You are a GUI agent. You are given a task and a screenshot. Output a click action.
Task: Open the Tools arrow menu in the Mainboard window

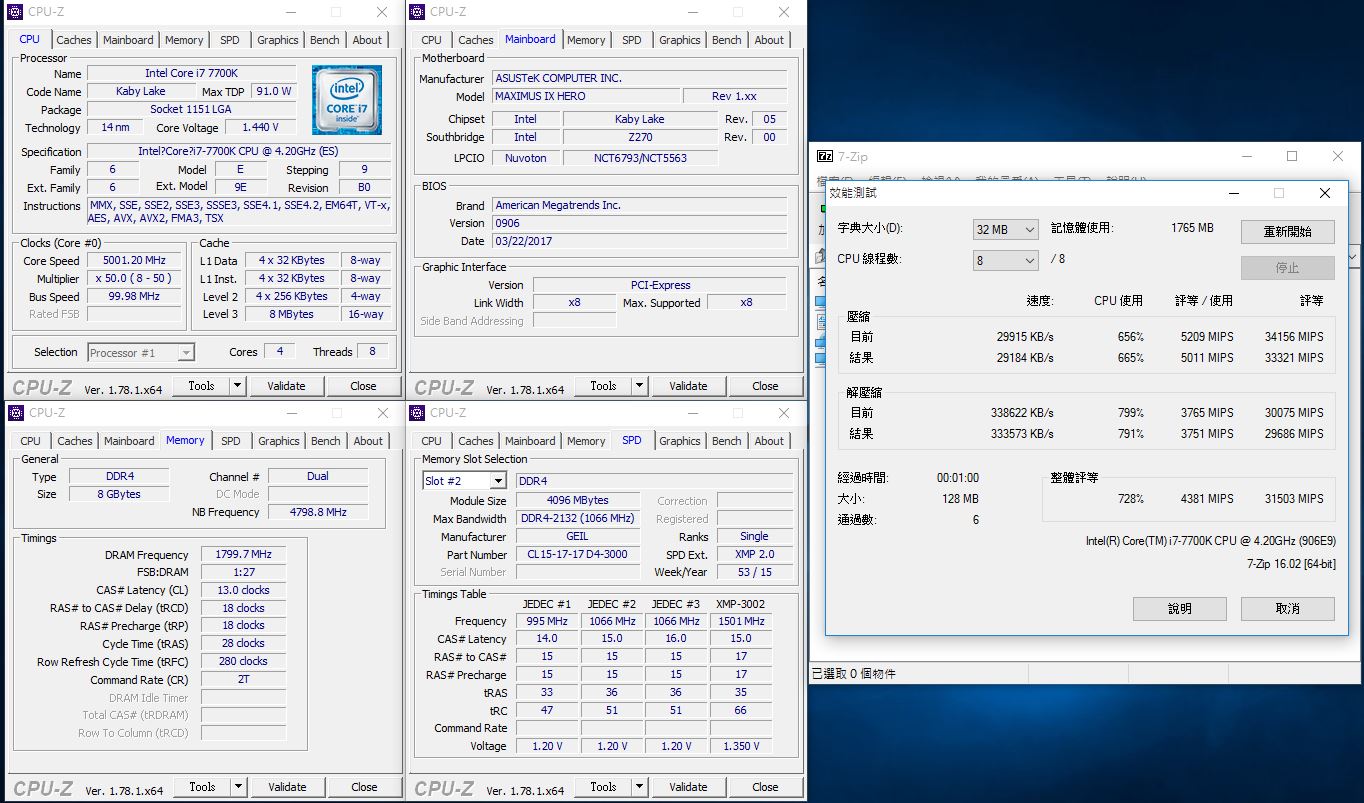640,386
